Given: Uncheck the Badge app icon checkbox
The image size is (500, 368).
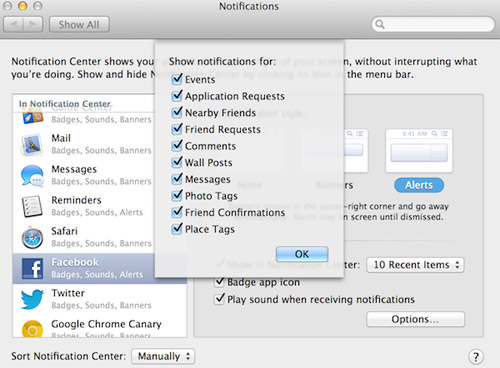Looking at the screenshot, I should tap(219, 282).
